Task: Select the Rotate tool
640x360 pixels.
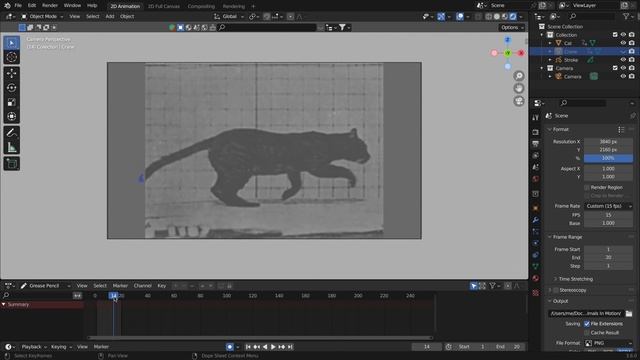Action: (x=11, y=88)
